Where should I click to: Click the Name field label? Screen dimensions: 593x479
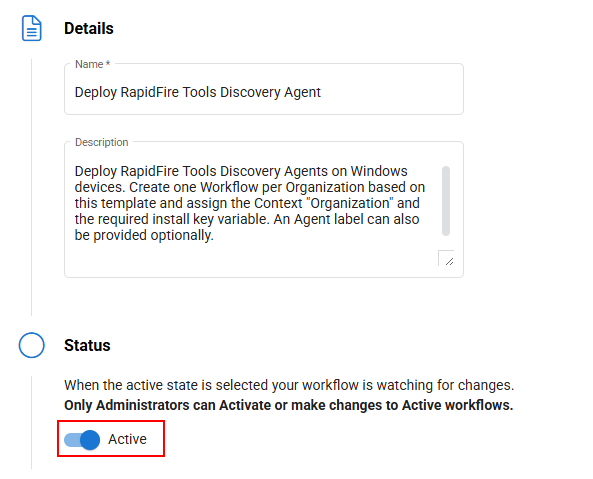(89, 64)
